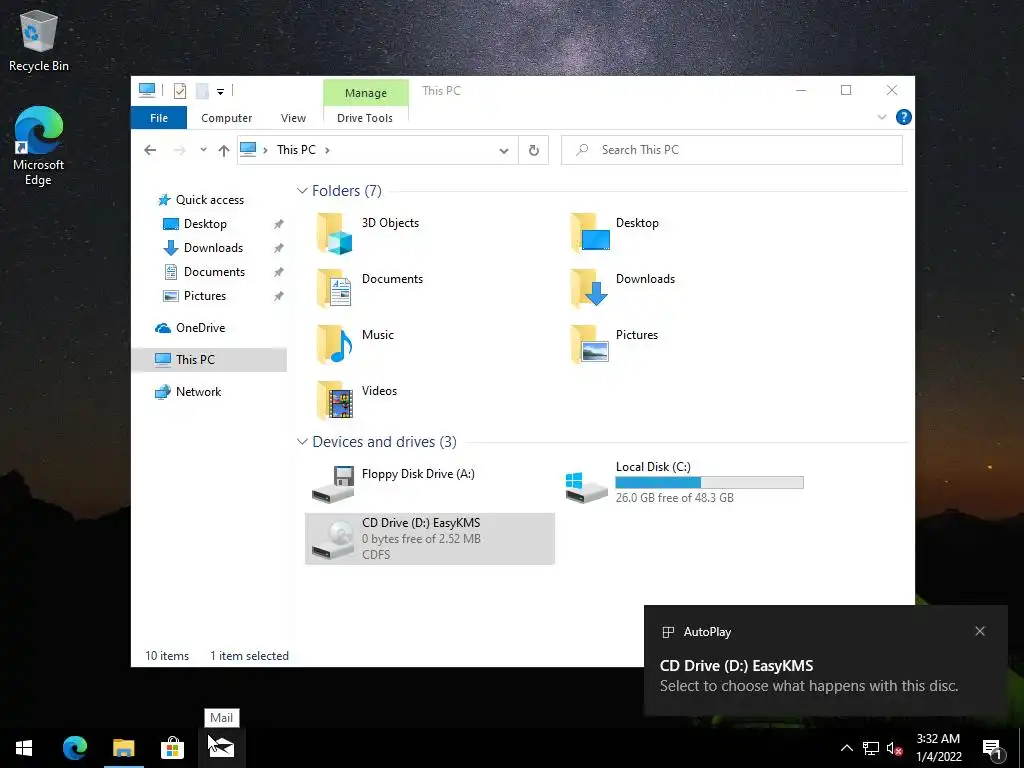This screenshot has height=768, width=1024.
Task: Open Action Center notifications icon
Action: [993, 748]
